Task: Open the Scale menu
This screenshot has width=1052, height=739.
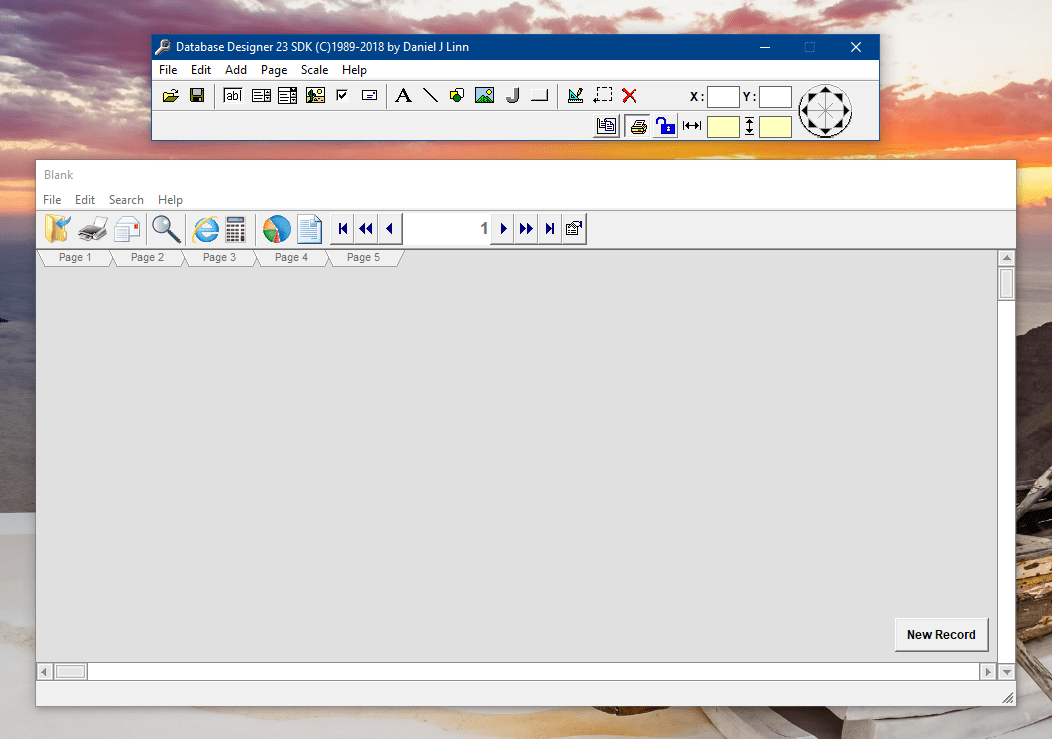Action: [314, 70]
